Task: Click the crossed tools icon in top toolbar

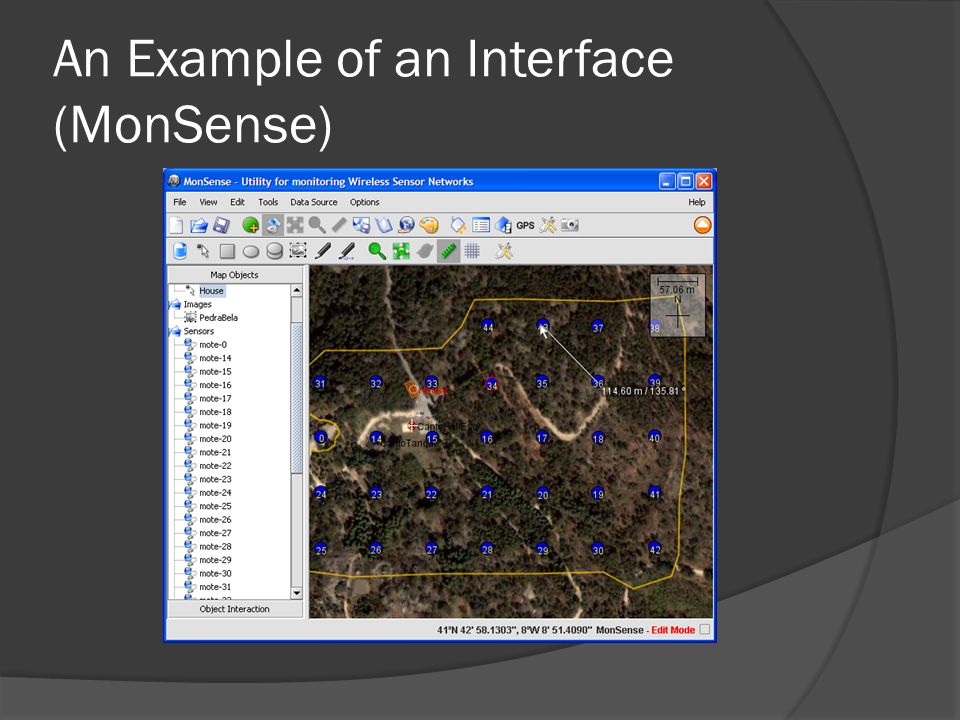Action: click(548, 225)
